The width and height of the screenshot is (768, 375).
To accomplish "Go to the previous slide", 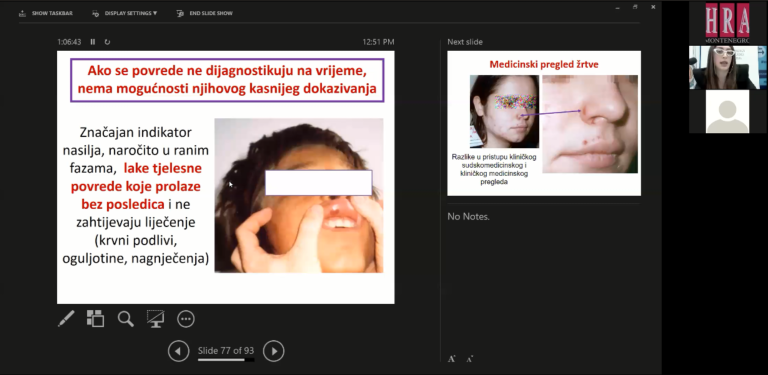I will [178, 351].
